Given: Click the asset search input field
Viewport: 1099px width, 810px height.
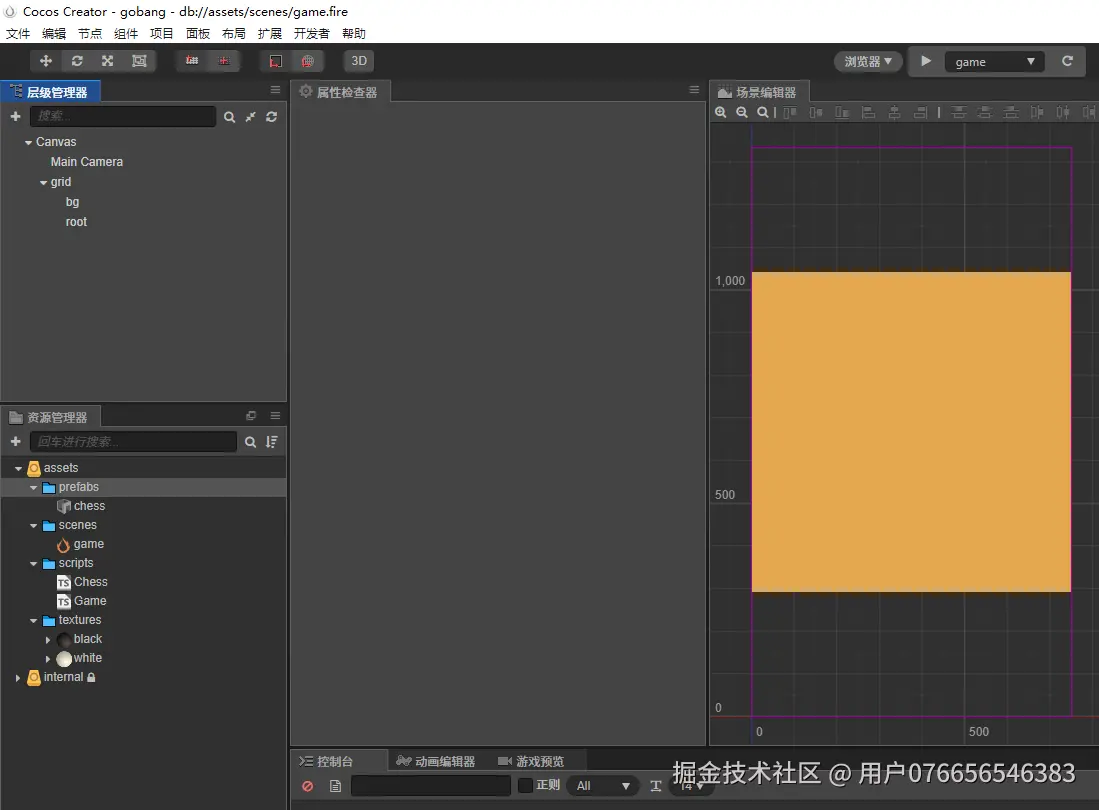Looking at the screenshot, I should point(135,442).
